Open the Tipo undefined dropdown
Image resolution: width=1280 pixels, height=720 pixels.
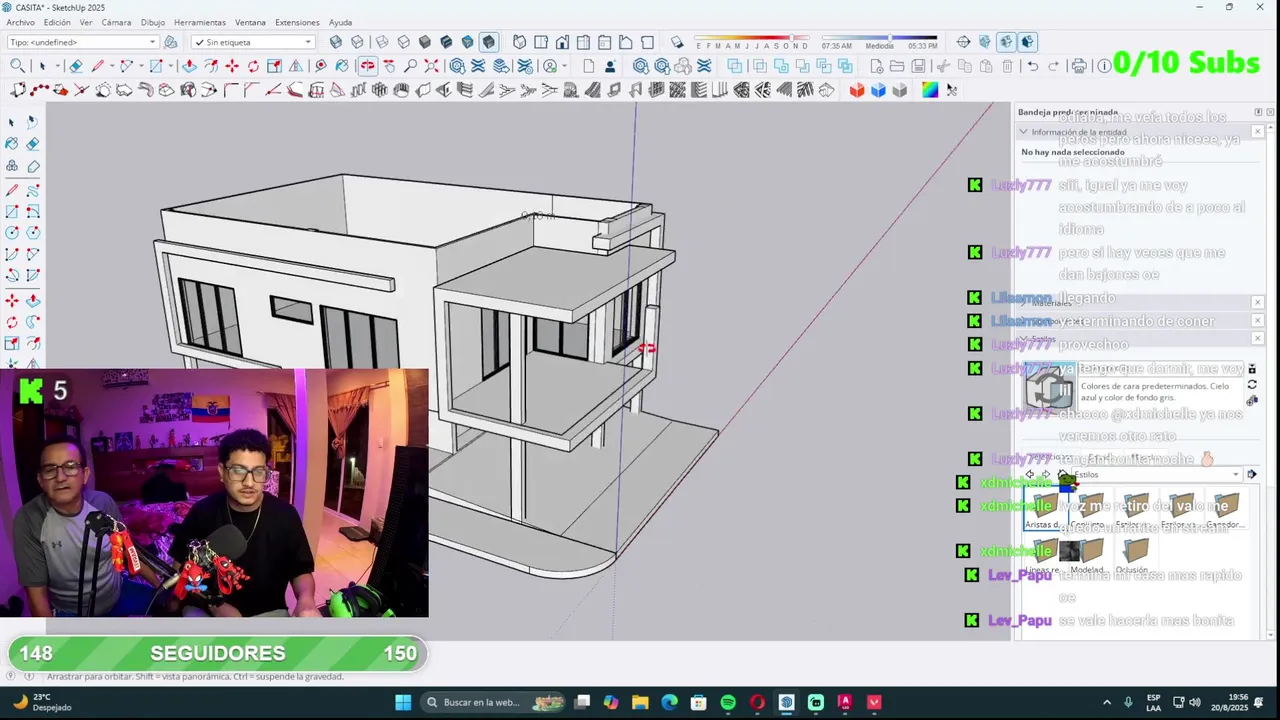[82, 42]
